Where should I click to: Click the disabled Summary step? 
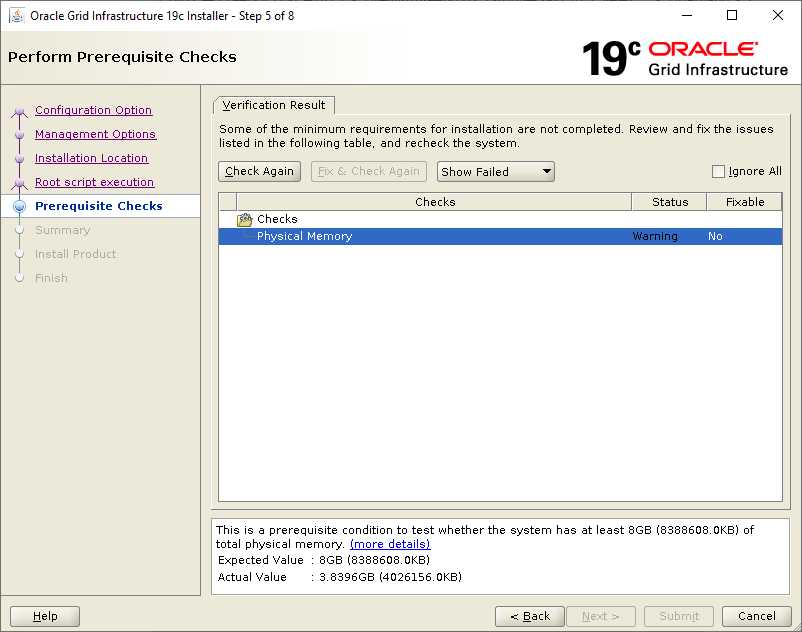coord(62,230)
